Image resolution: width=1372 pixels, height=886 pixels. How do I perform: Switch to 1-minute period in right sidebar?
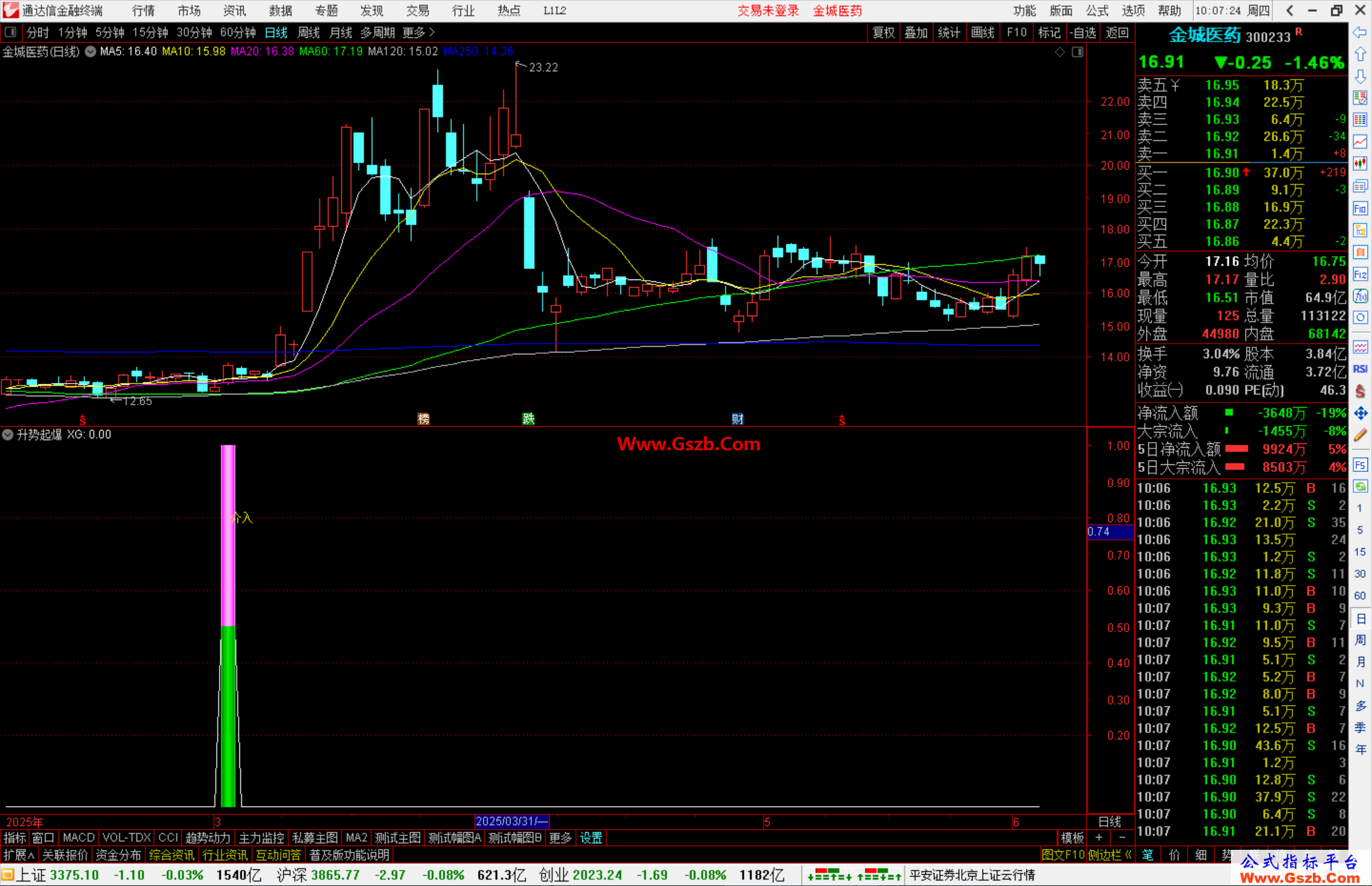pos(1359,508)
